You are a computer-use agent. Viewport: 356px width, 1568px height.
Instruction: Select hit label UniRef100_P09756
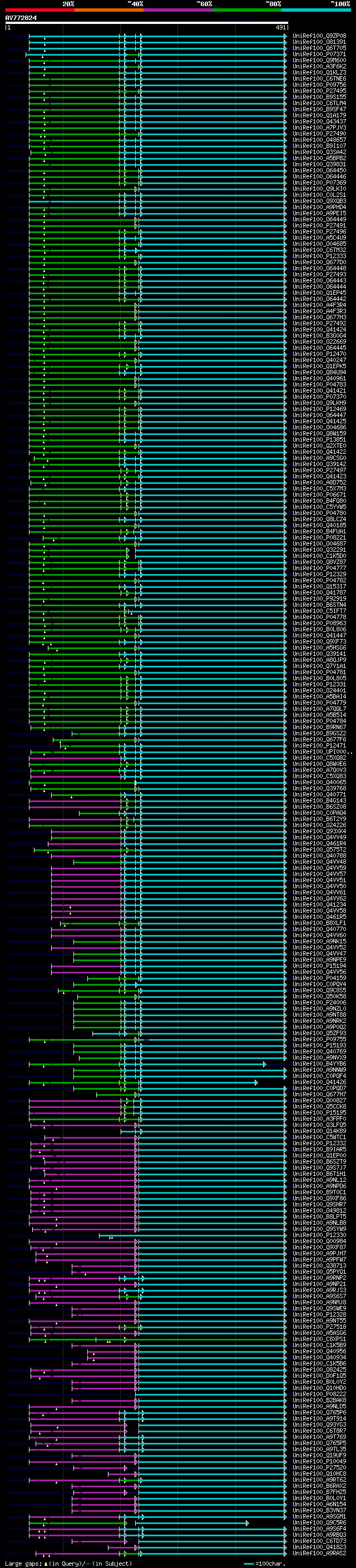(319, 85)
